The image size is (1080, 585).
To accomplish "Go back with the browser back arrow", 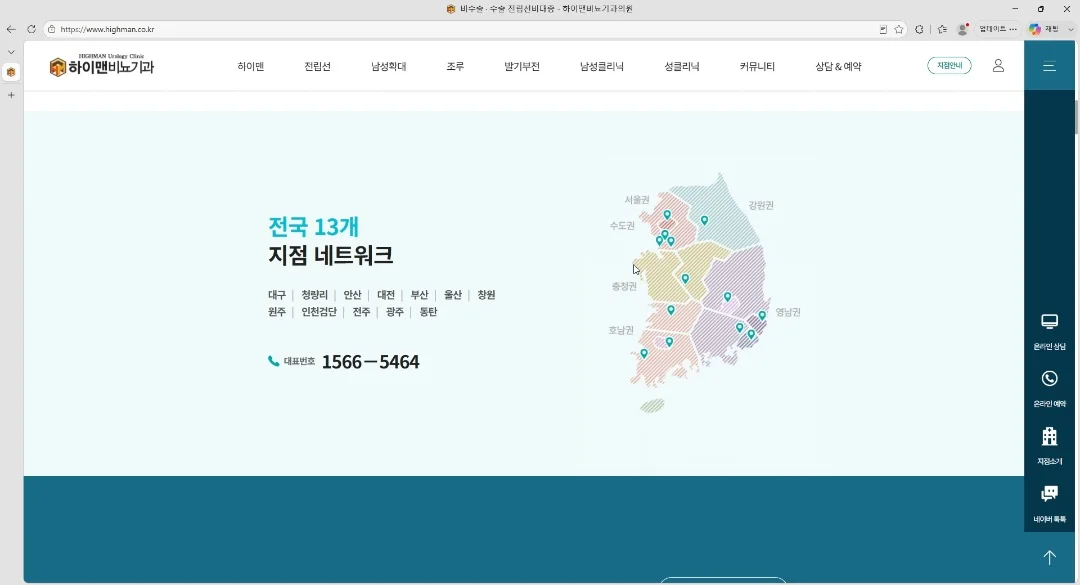I will [x=11, y=30].
